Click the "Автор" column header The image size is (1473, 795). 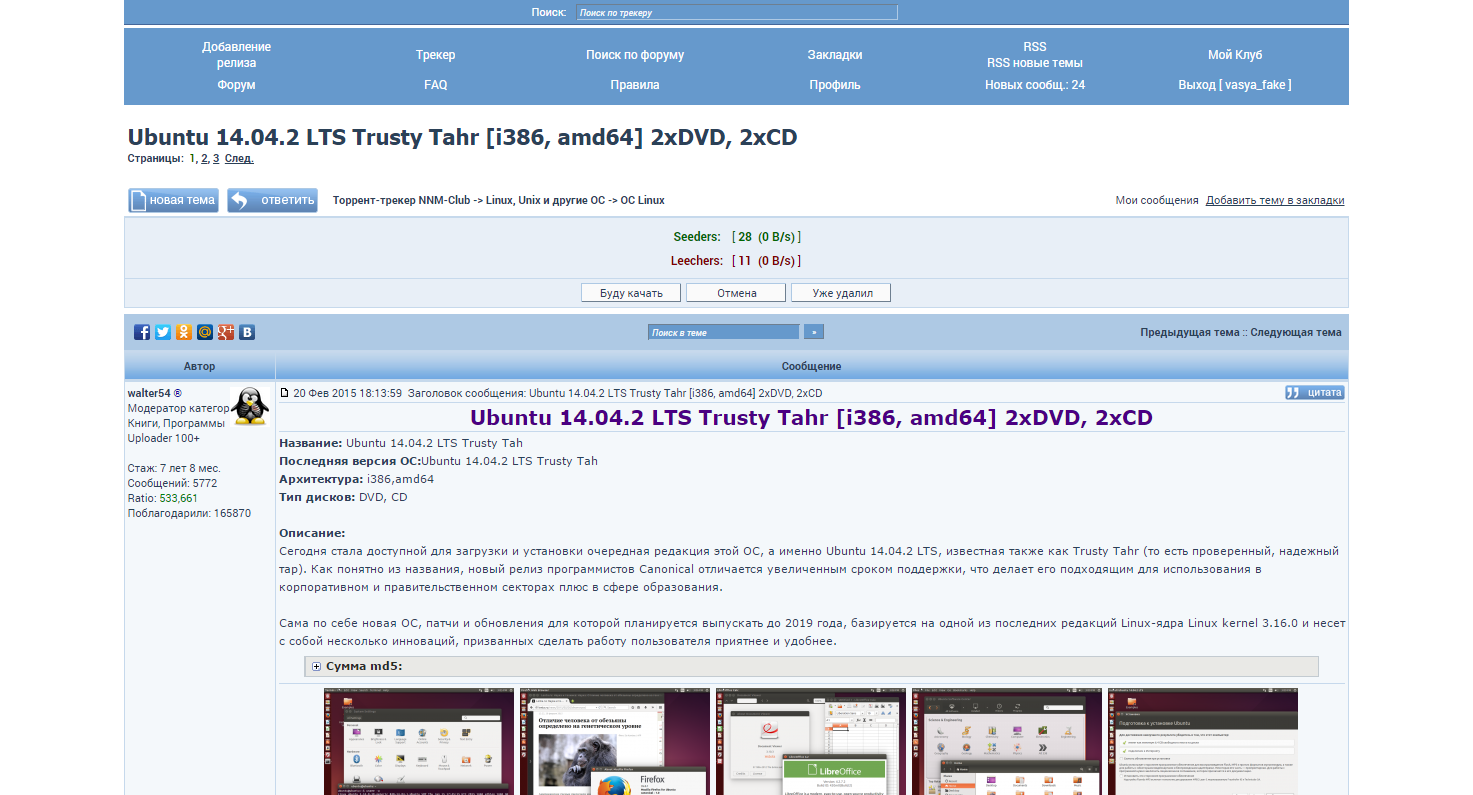coord(199,366)
